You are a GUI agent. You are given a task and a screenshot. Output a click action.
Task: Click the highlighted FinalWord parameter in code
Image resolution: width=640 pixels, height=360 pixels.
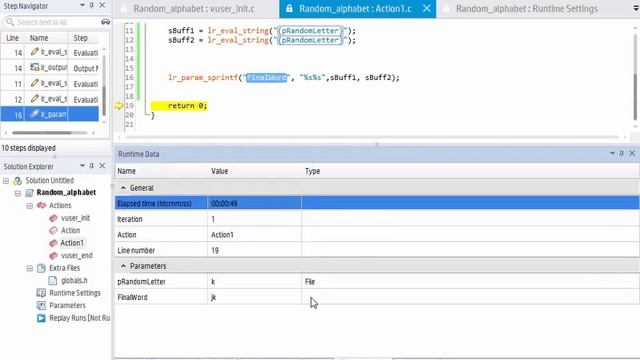(267, 78)
